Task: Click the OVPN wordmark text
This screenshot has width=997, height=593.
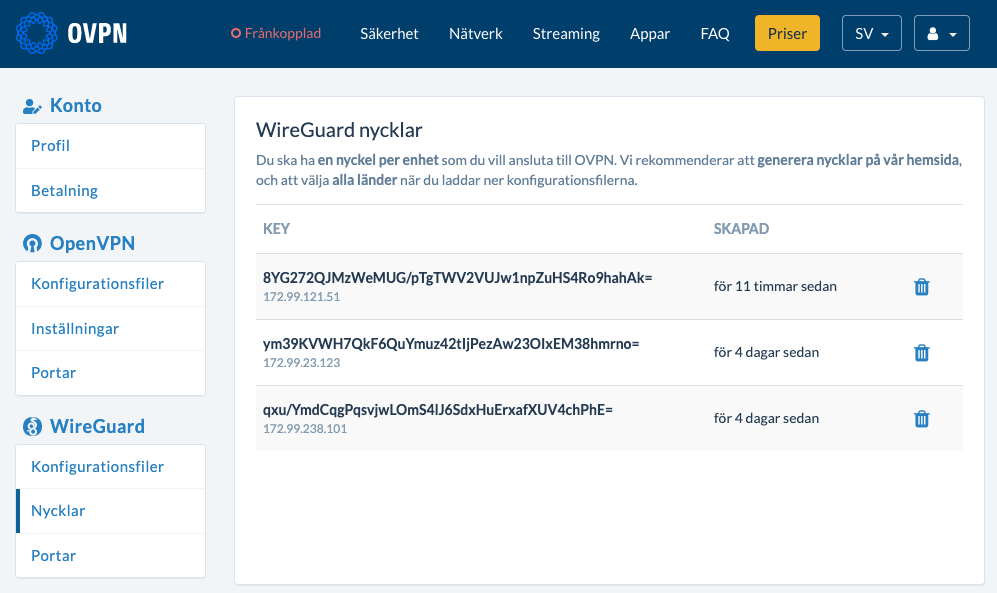Action: (x=97, y=33)
